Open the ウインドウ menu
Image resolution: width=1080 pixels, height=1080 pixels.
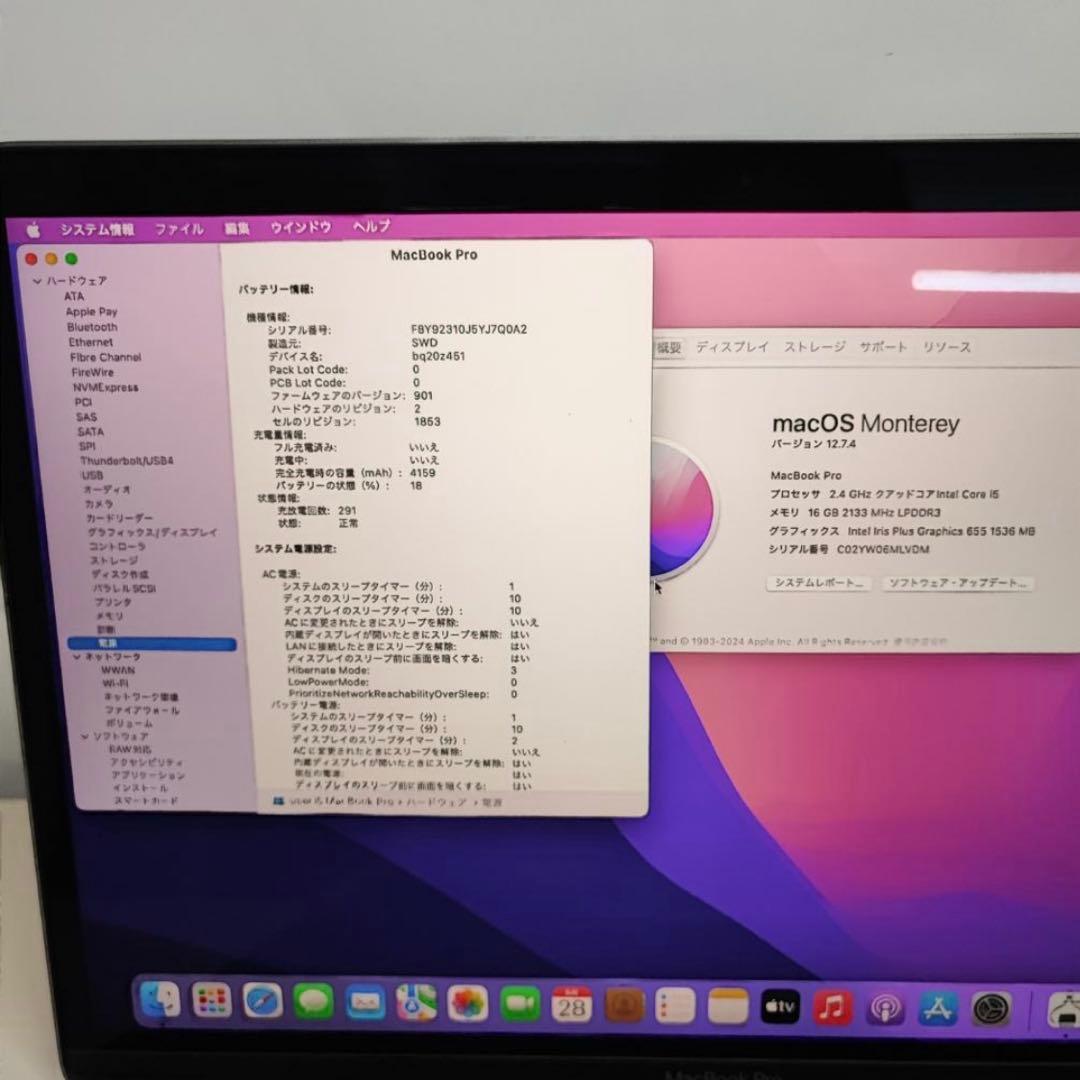coord(301,227)
